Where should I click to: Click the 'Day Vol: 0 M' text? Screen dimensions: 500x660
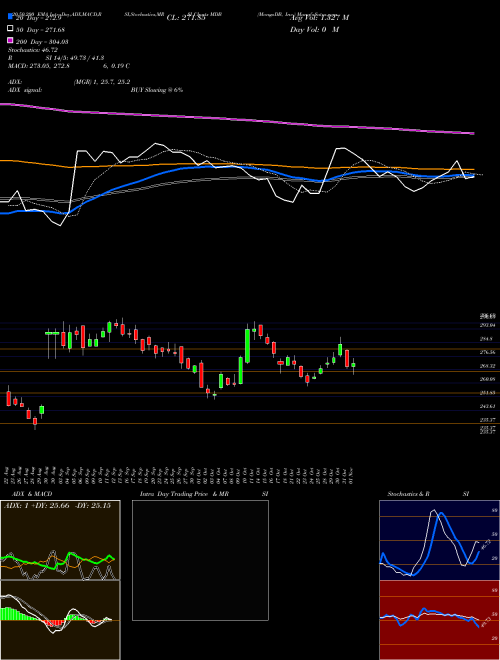314,30
